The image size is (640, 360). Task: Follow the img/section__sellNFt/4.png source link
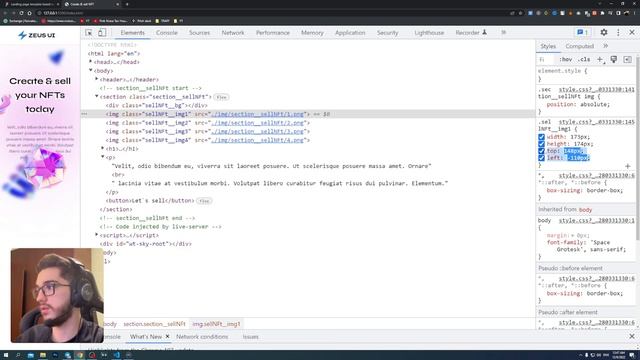(x=258, y=140)
